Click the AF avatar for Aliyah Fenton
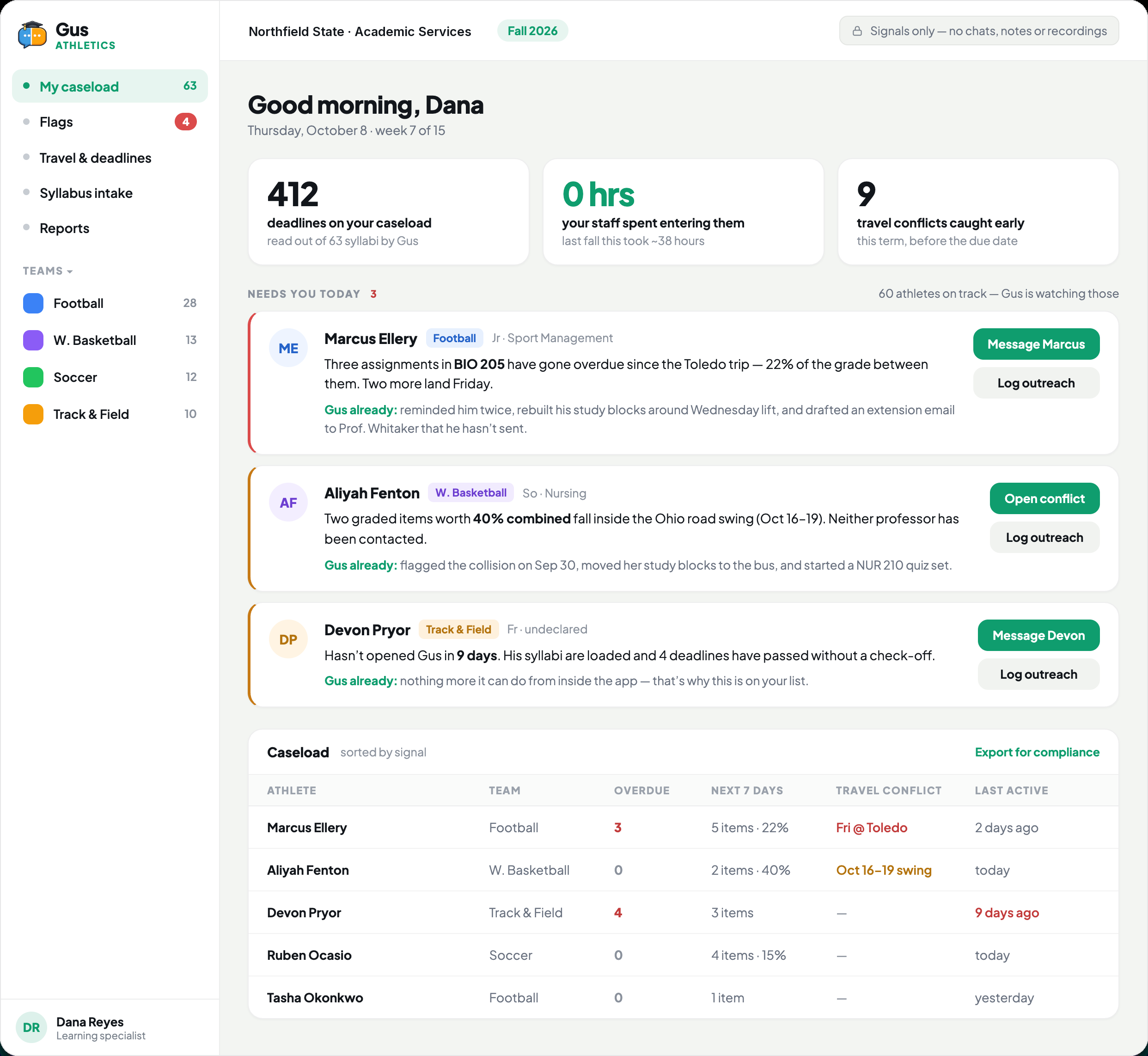 [288, 503]
